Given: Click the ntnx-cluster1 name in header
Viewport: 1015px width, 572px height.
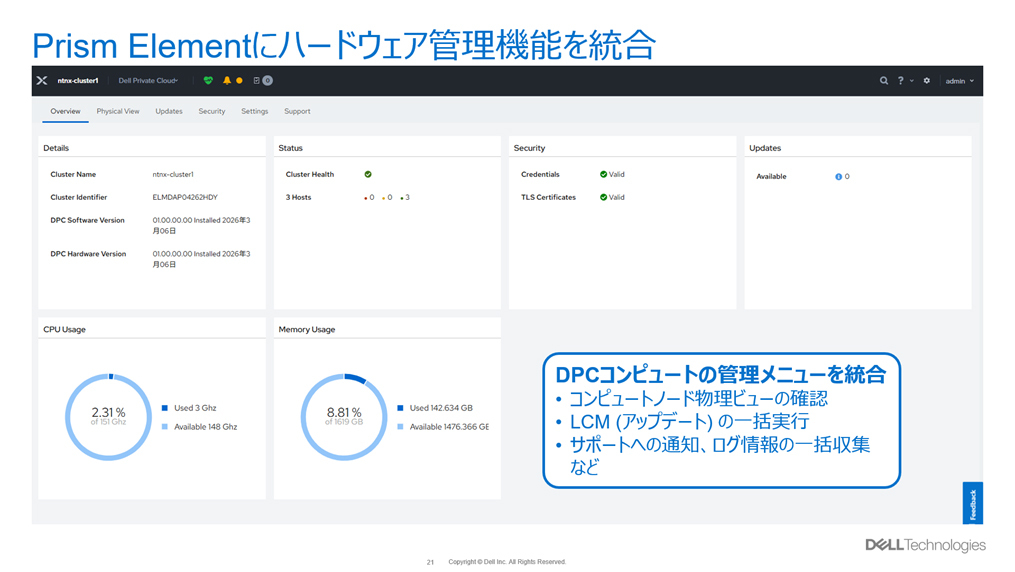Looking at the screenshot, I should click(78, 80).
